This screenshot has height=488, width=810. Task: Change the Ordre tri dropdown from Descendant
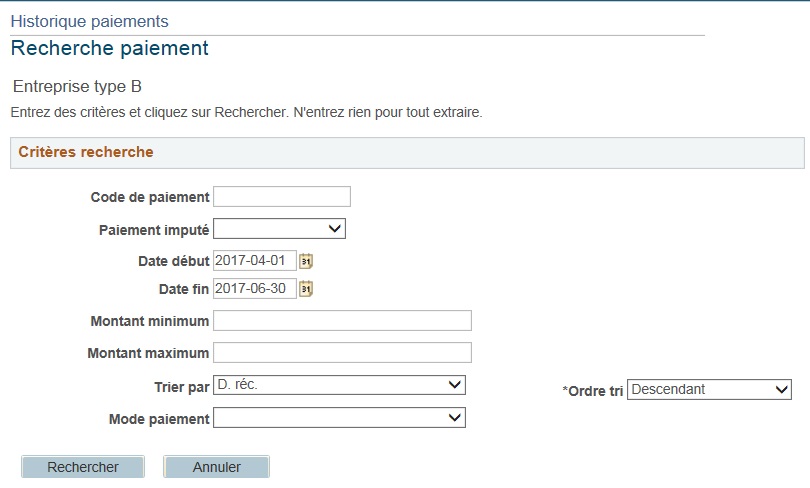[x=709, y=389]
